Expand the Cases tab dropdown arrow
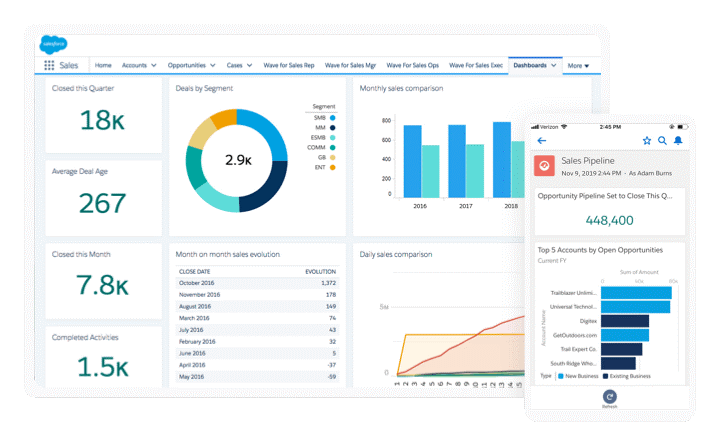This screenshot has height=446, width=720. [x=249, y=65]
